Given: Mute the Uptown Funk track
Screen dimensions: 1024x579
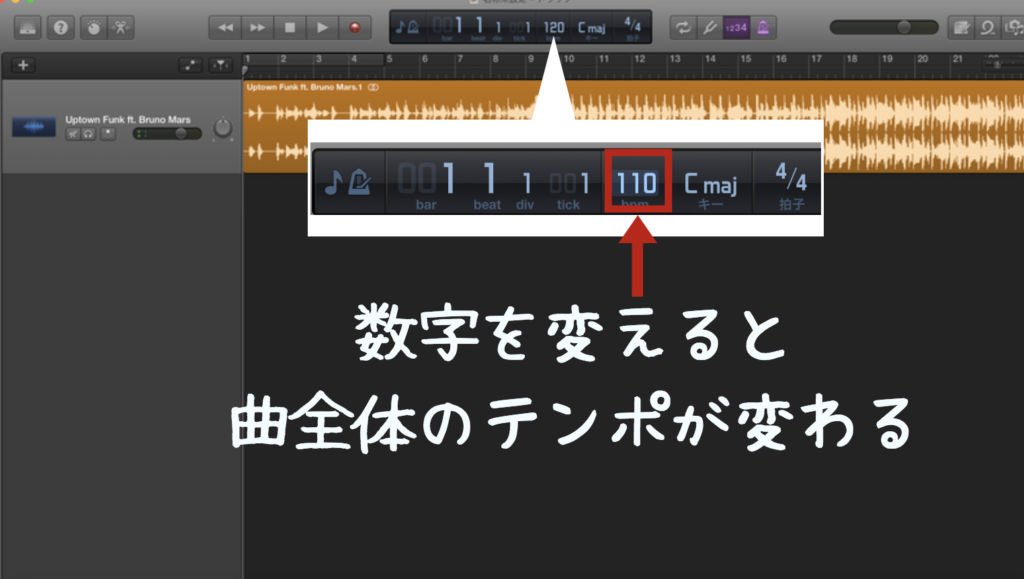Looking at the screenshot, I should pyautogui.click(x=73, y=134).
